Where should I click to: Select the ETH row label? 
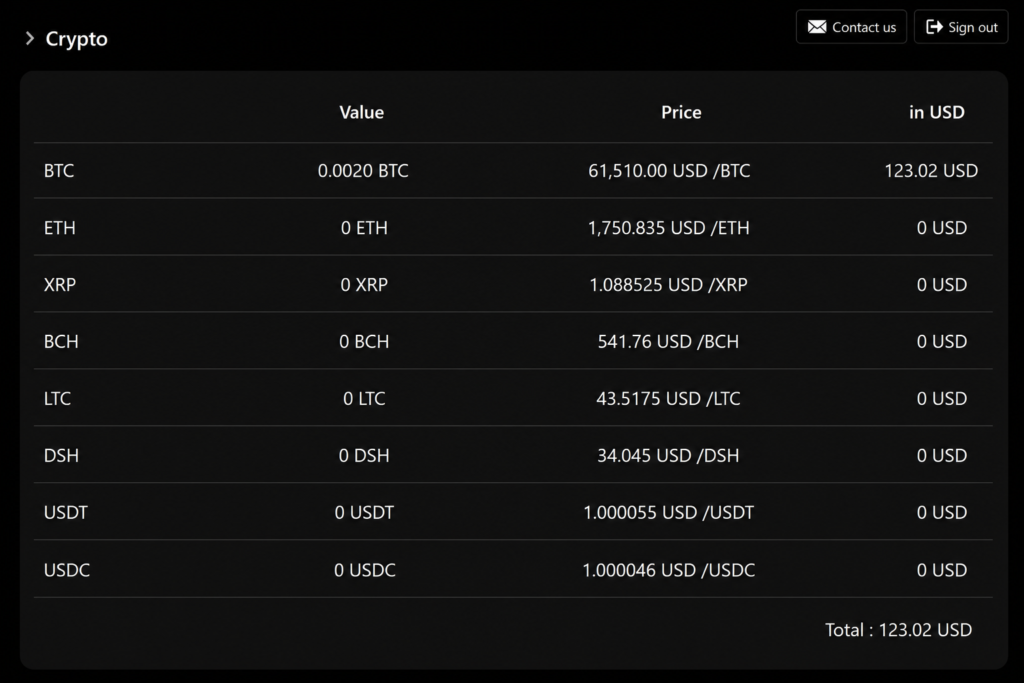click(59, 228)
